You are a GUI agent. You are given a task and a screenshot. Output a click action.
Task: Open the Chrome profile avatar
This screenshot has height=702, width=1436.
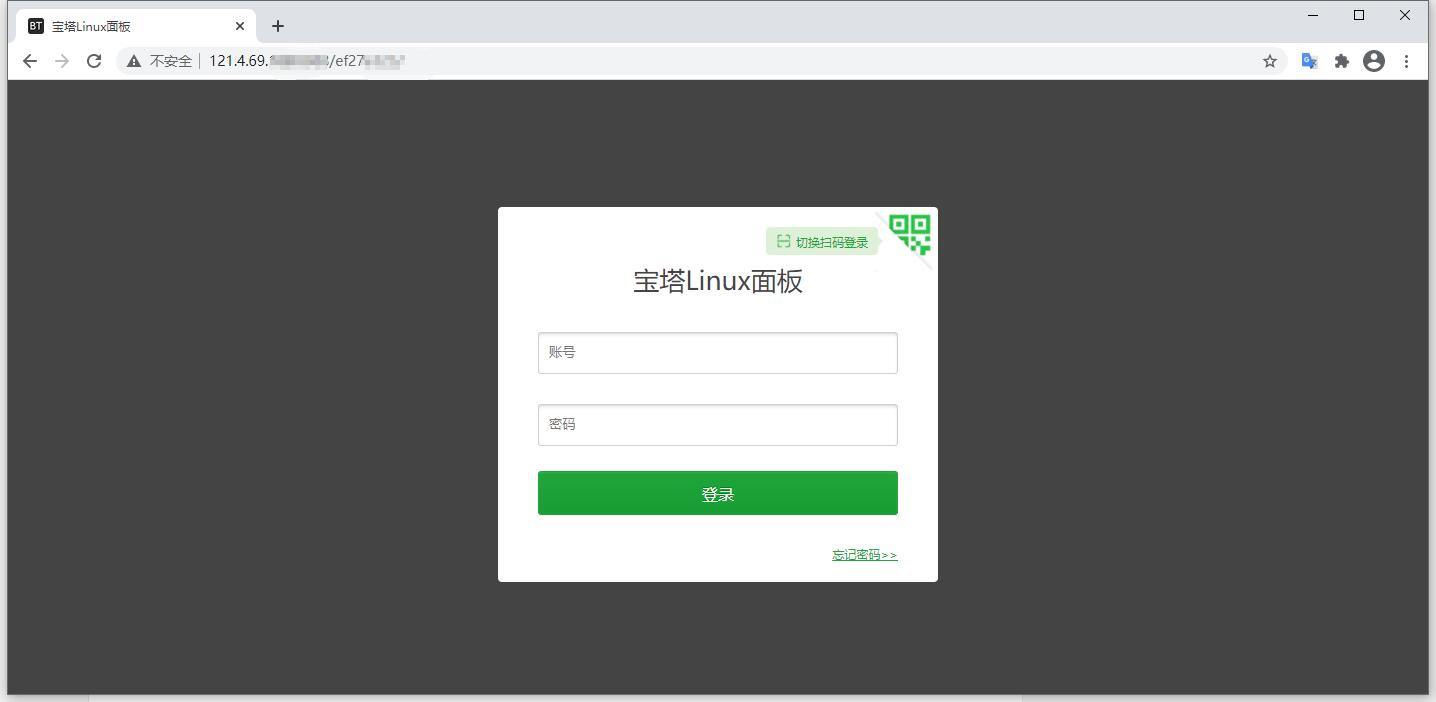(x=1374, y=61)
